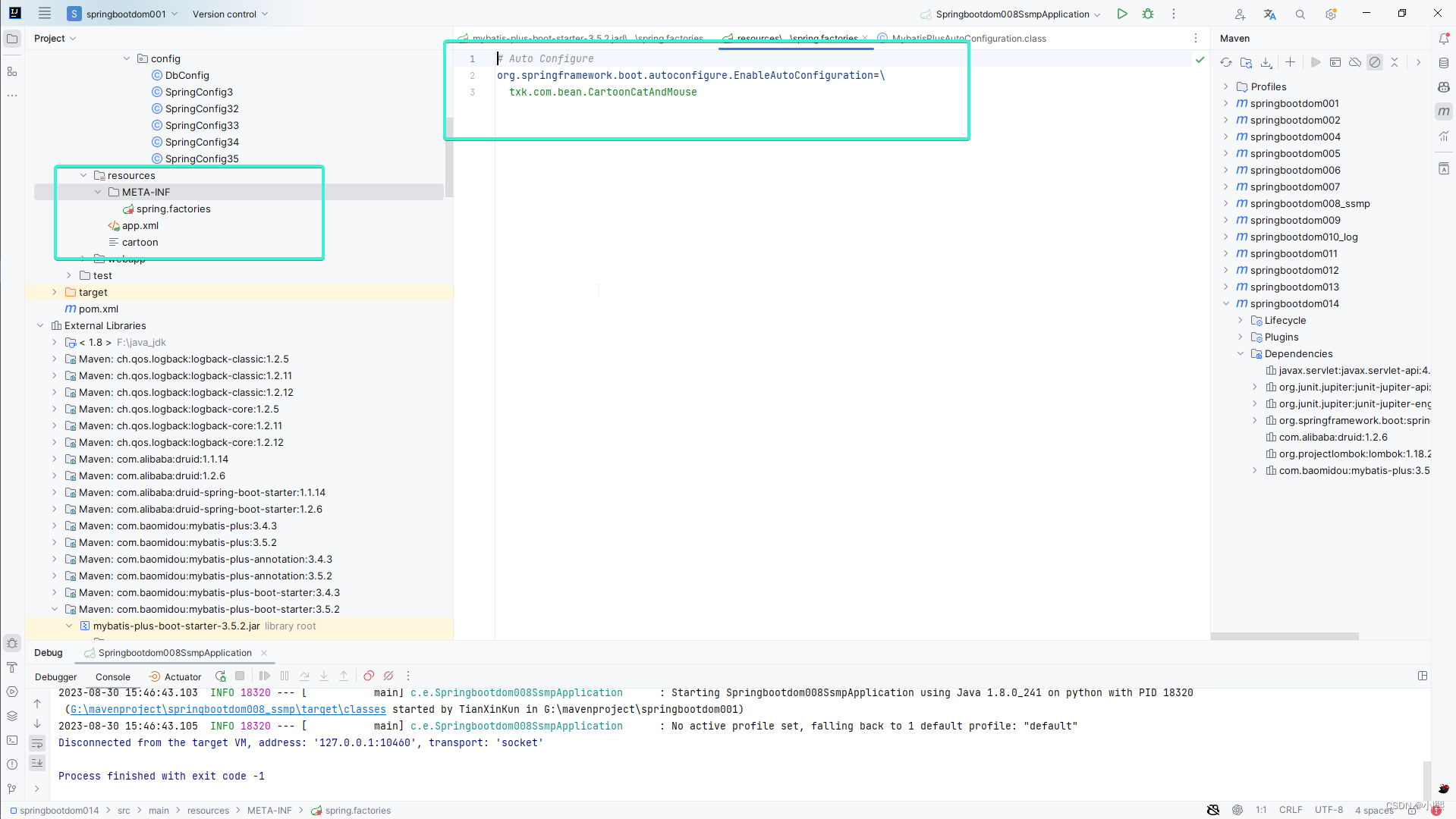Open IDE settings gear icon
1456x819 pixels.
tap(1331, 14)
